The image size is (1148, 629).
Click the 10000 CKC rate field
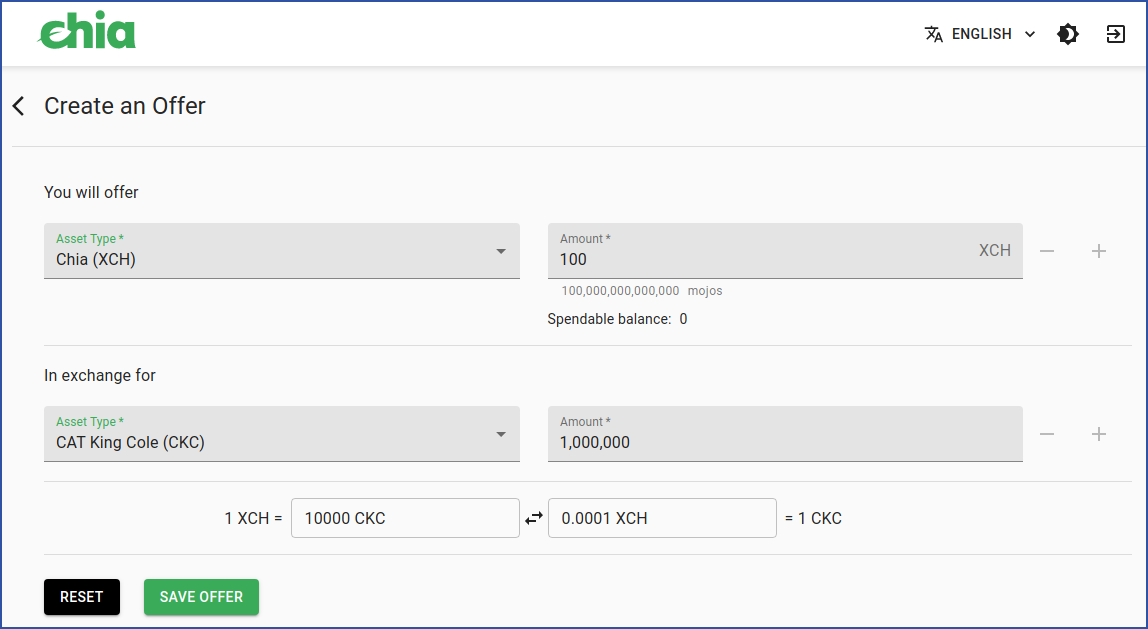pyautogui.click(x=405, y=518)
